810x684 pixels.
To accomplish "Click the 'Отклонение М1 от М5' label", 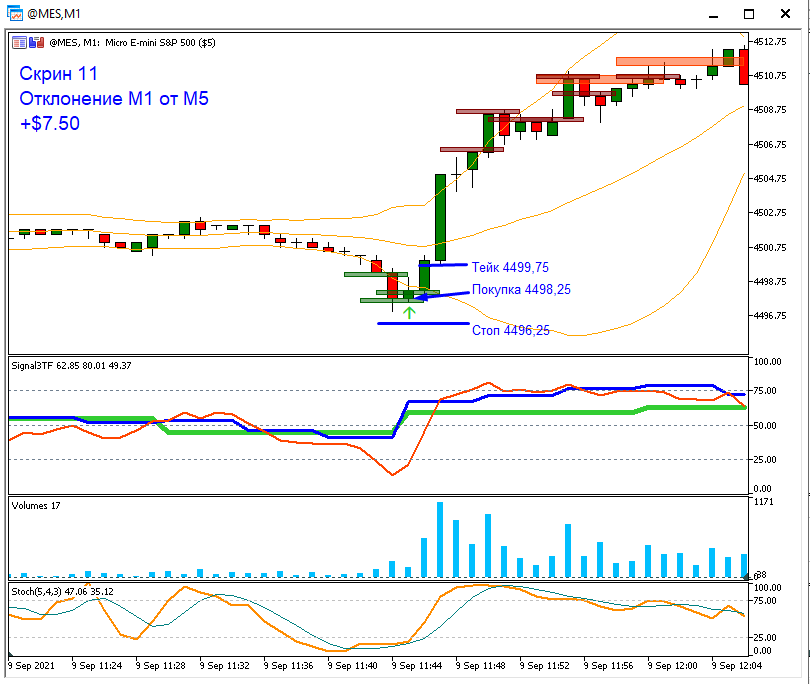I will click(114, 99).
